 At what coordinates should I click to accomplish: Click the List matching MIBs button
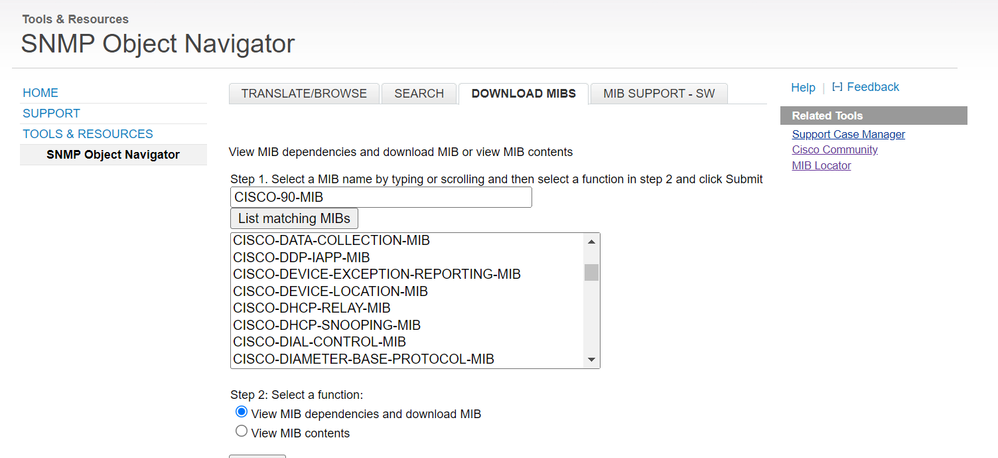pyautogui.click(x=294, y=218)
